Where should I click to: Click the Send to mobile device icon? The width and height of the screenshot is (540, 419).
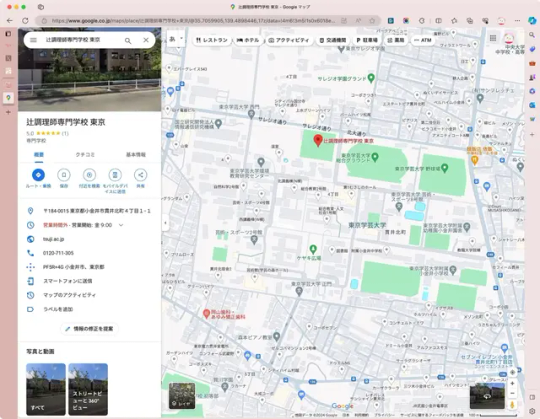click(x=115, y=175)
